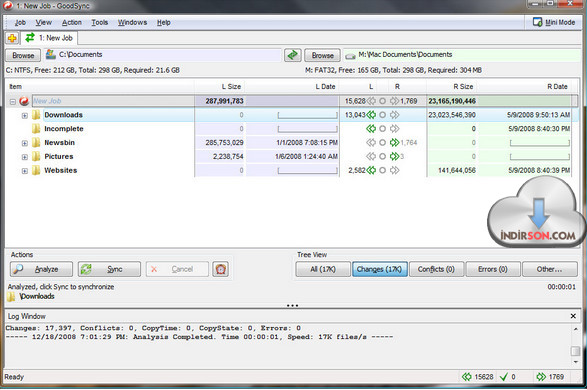This screenshot has width=587, height=390.
Task: Expand the Websites folder node
Action: tap(25, 171)
